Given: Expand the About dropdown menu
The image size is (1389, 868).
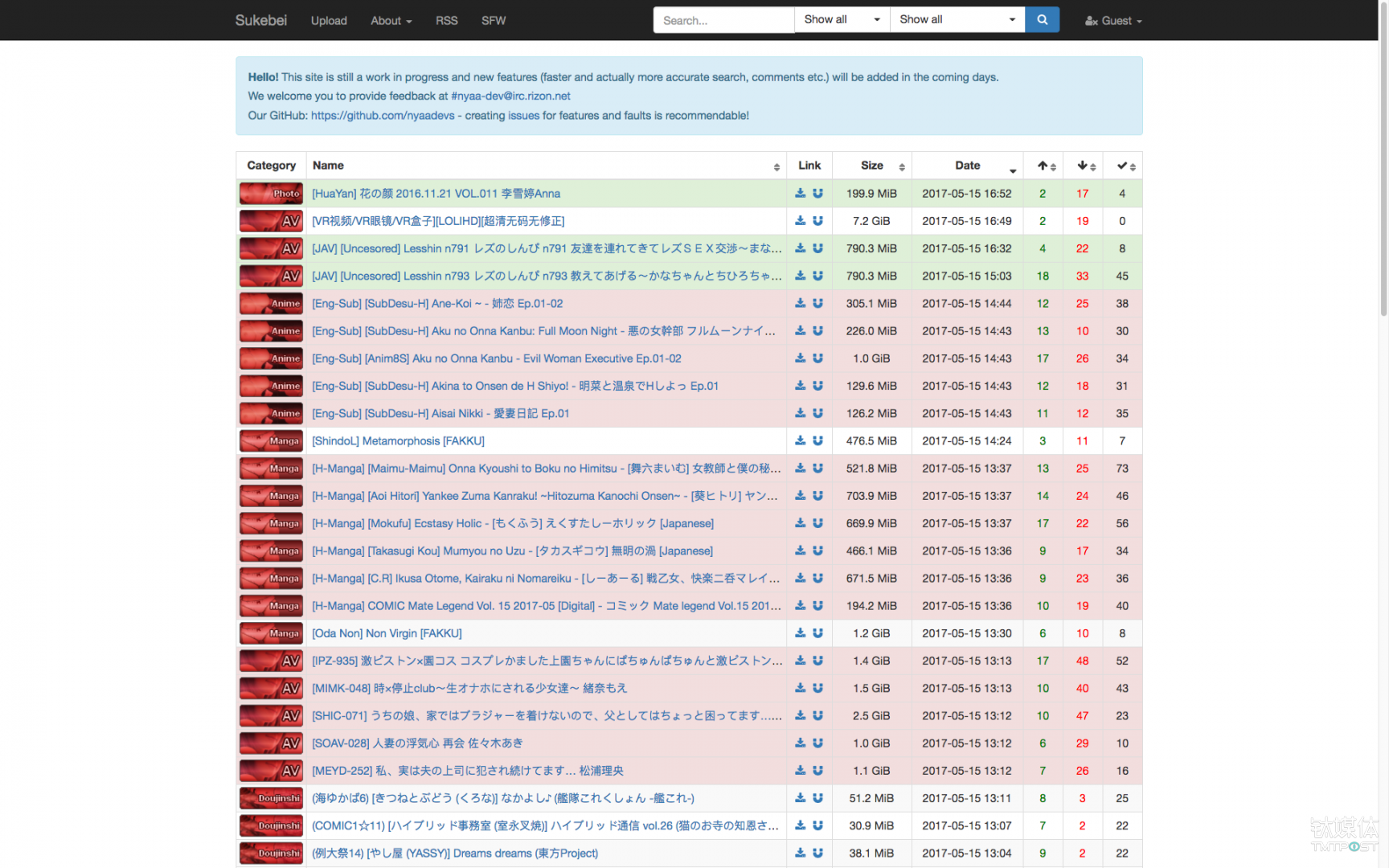Looking at the screenshot, I should pos(391,21).
